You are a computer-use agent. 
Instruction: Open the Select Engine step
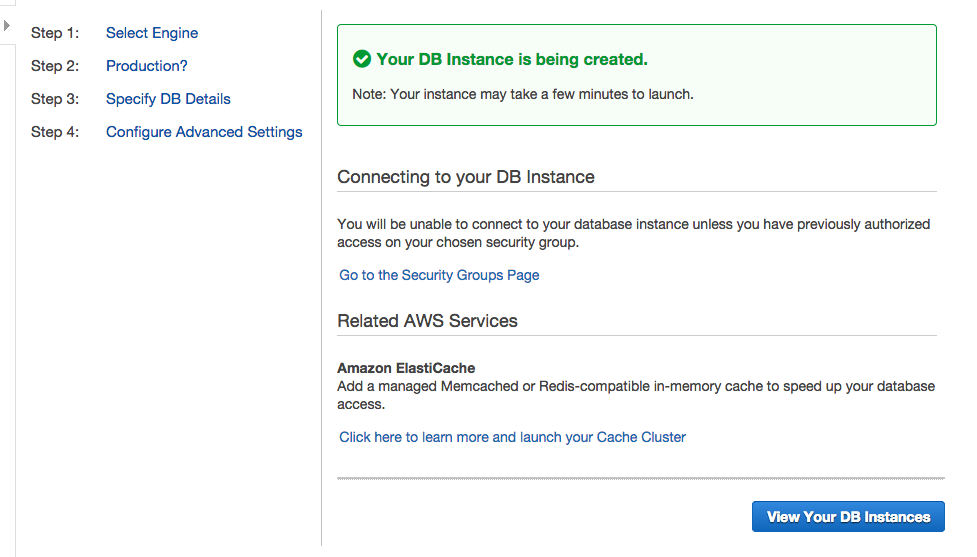click(x=152, y=33)
